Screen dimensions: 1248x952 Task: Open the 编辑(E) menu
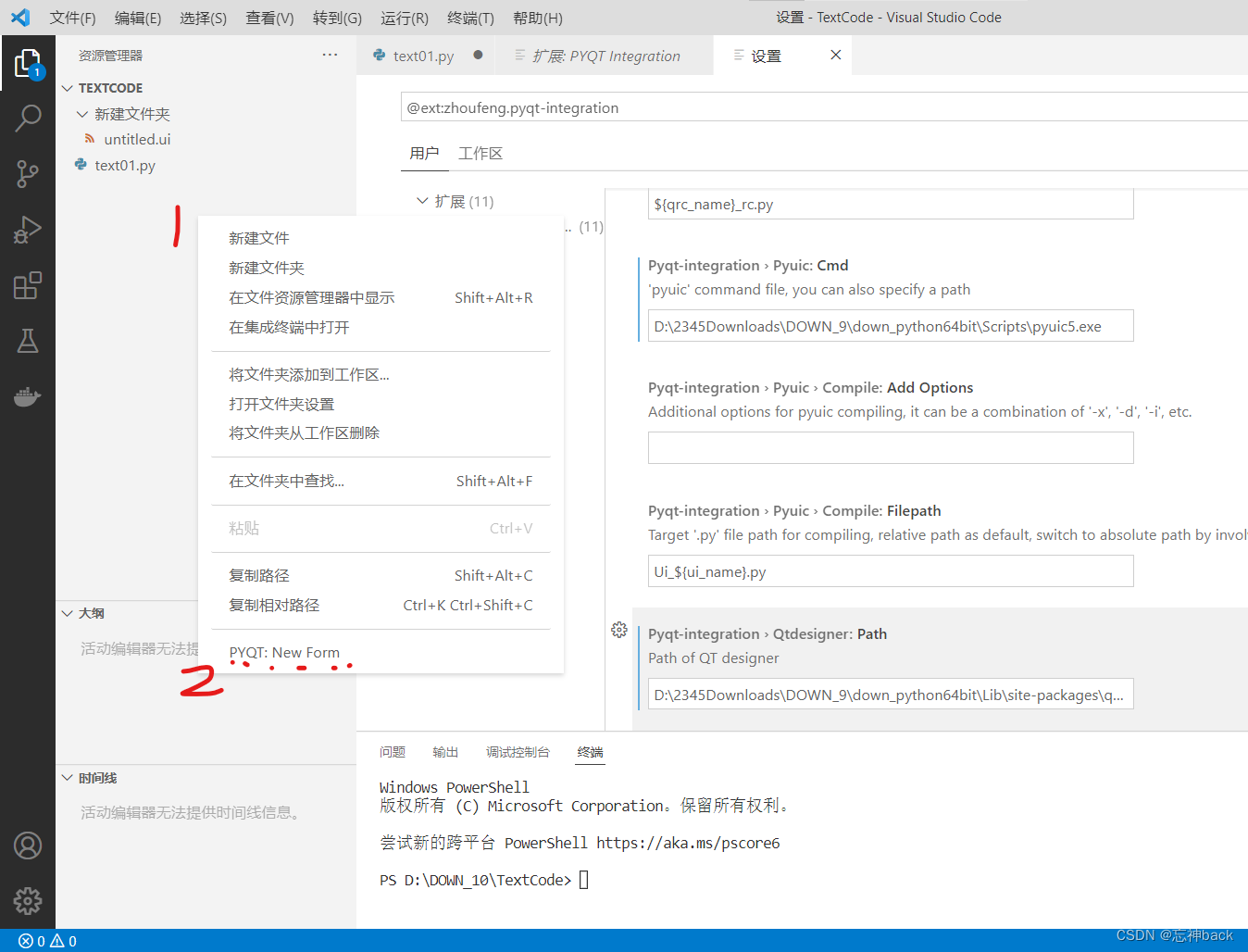pos(138,18)
